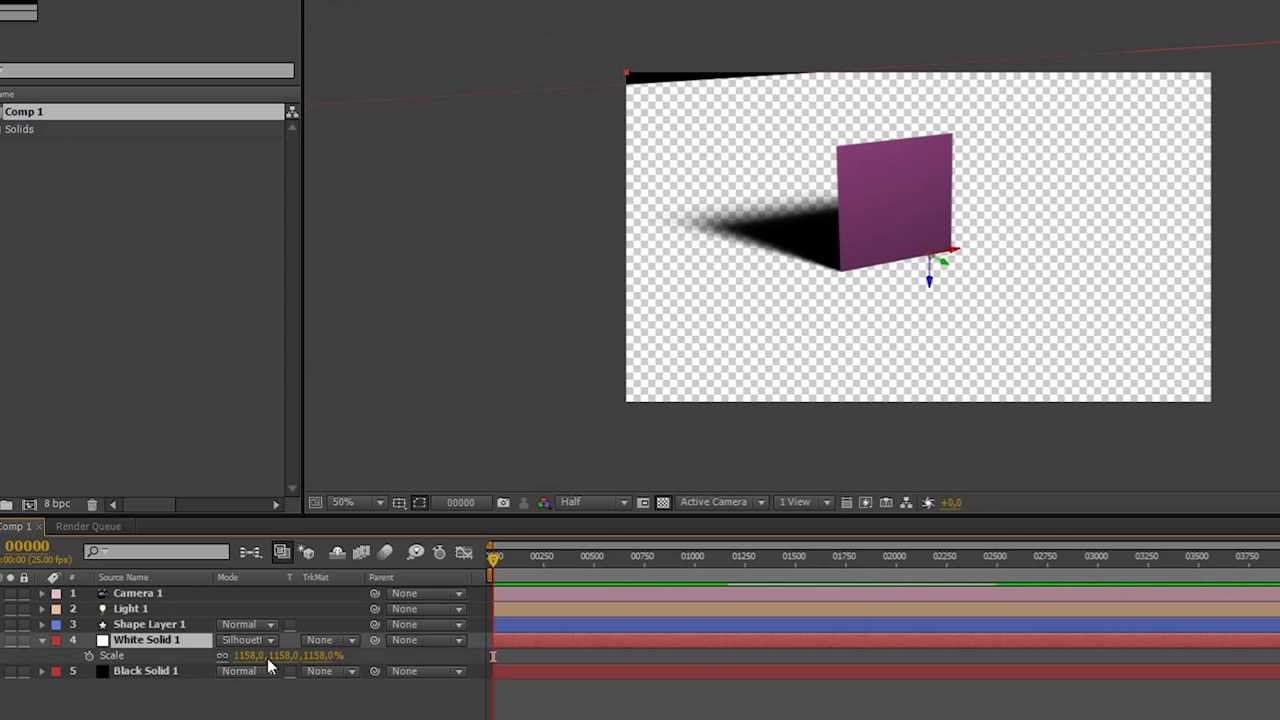Open the Comp Flowchart icon in viewer

point(906,503)
